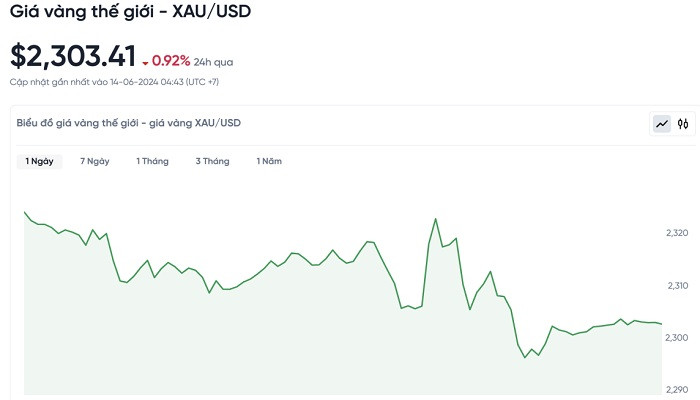Click the 24h qua label

(213, 61)
